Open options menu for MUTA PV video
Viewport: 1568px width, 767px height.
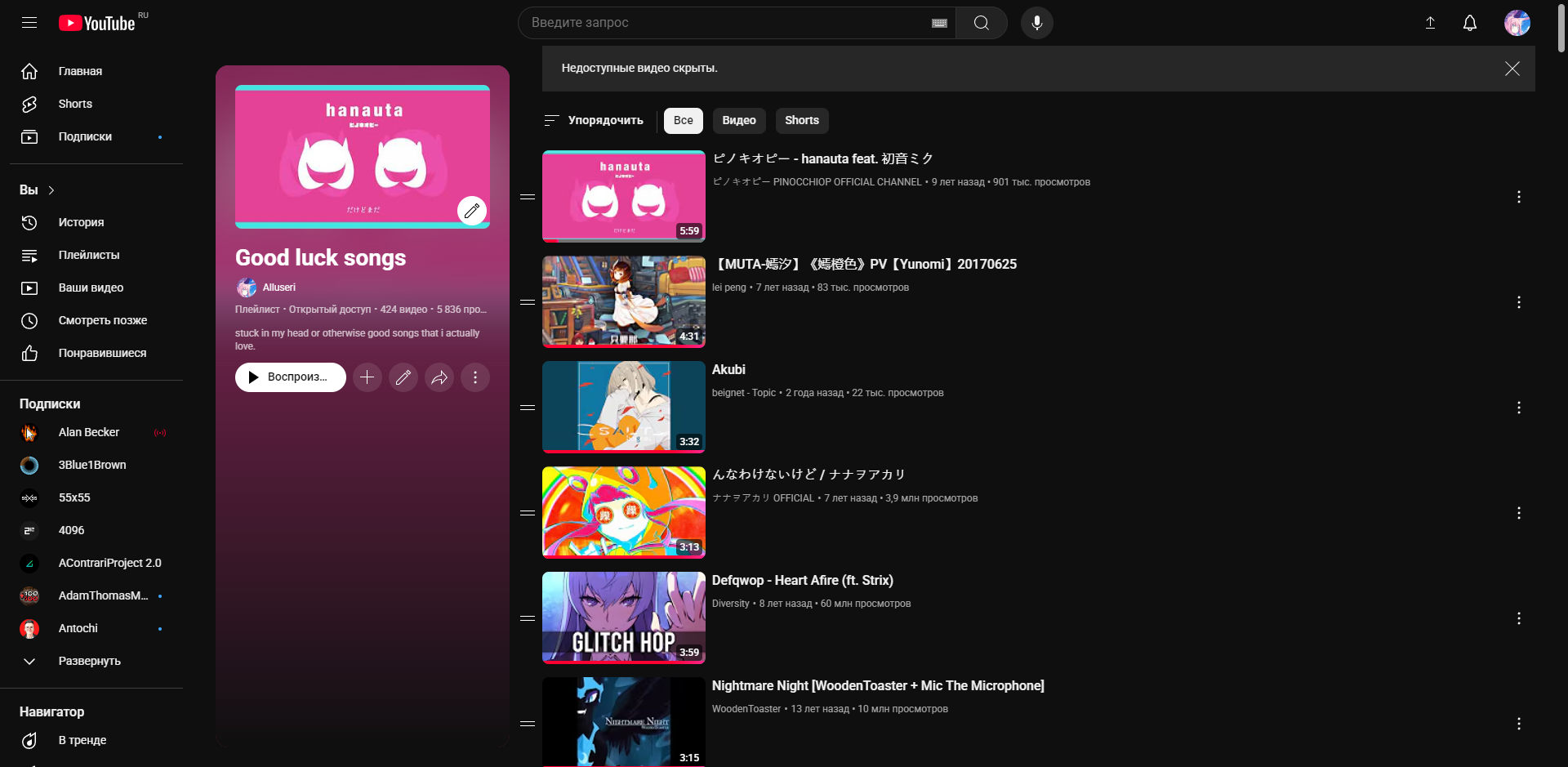[x=1519, y=302]
